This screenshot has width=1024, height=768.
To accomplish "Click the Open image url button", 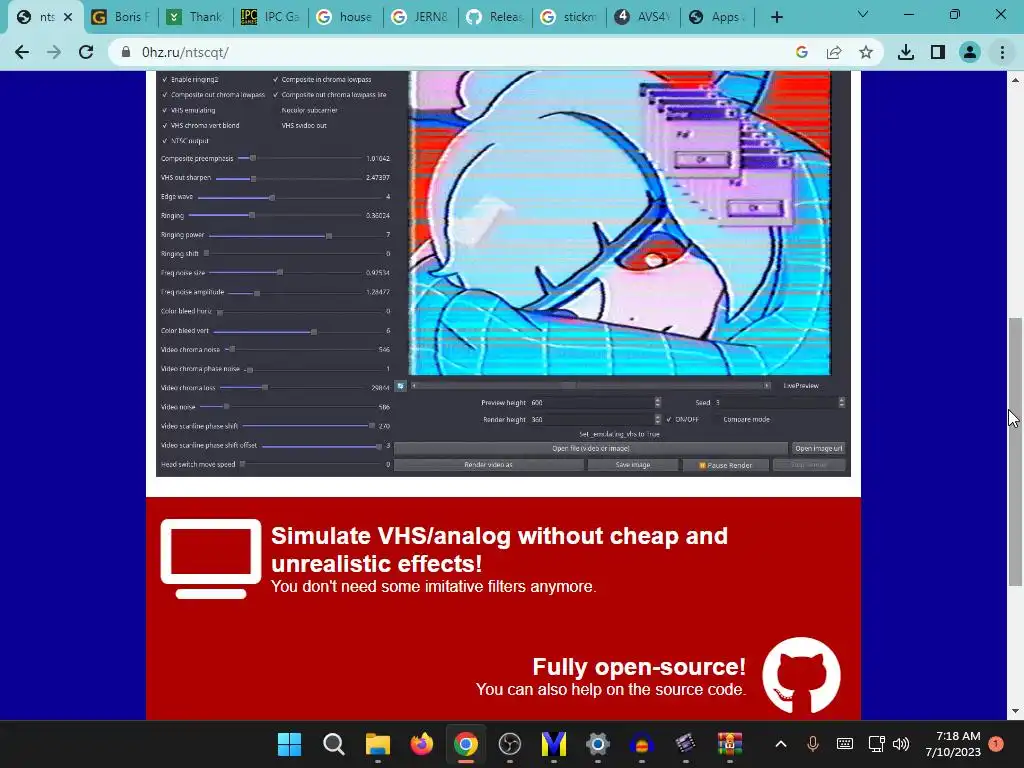I will [819, 449].
